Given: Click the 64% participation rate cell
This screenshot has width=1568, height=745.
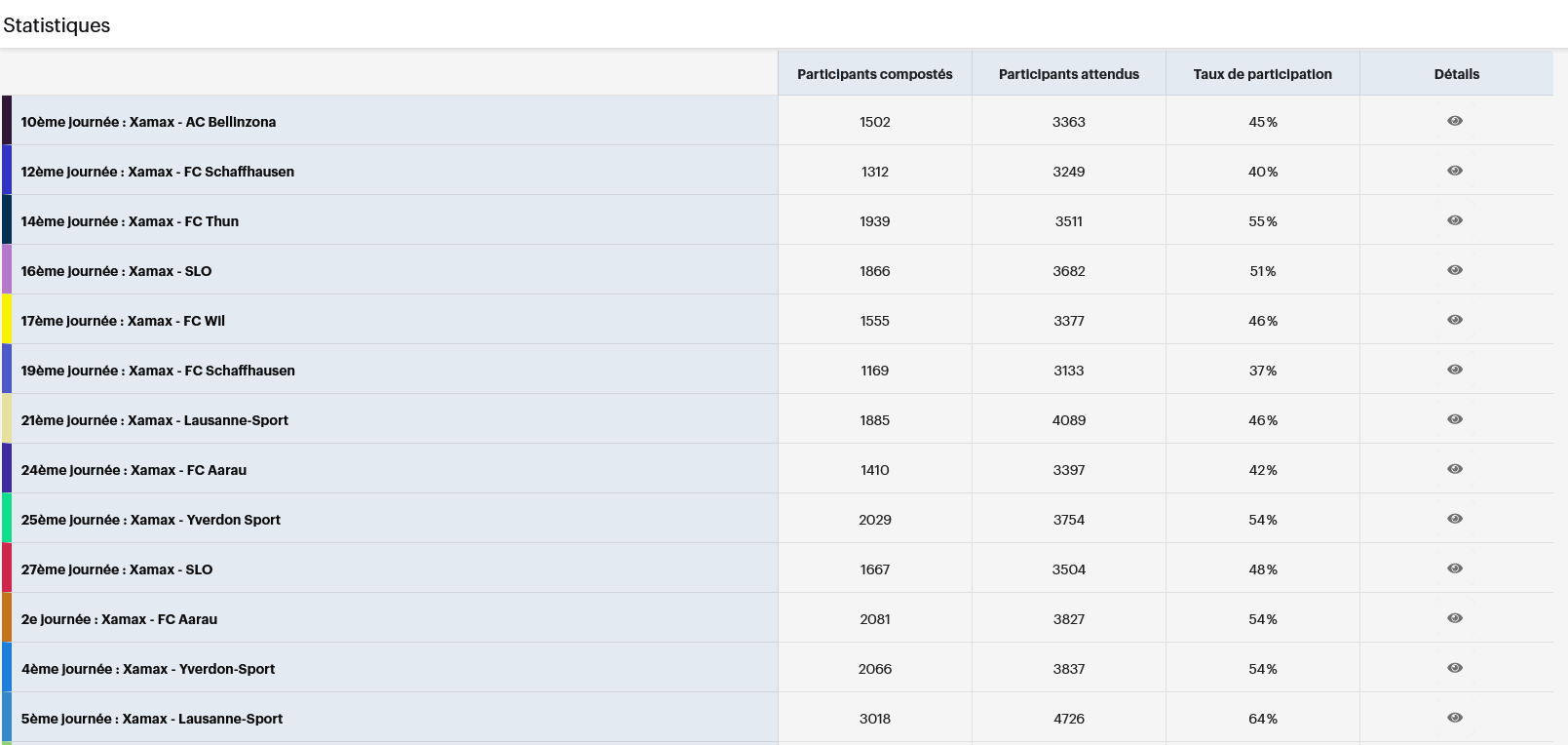Looking at the screenshot, I should point(1263,719).
